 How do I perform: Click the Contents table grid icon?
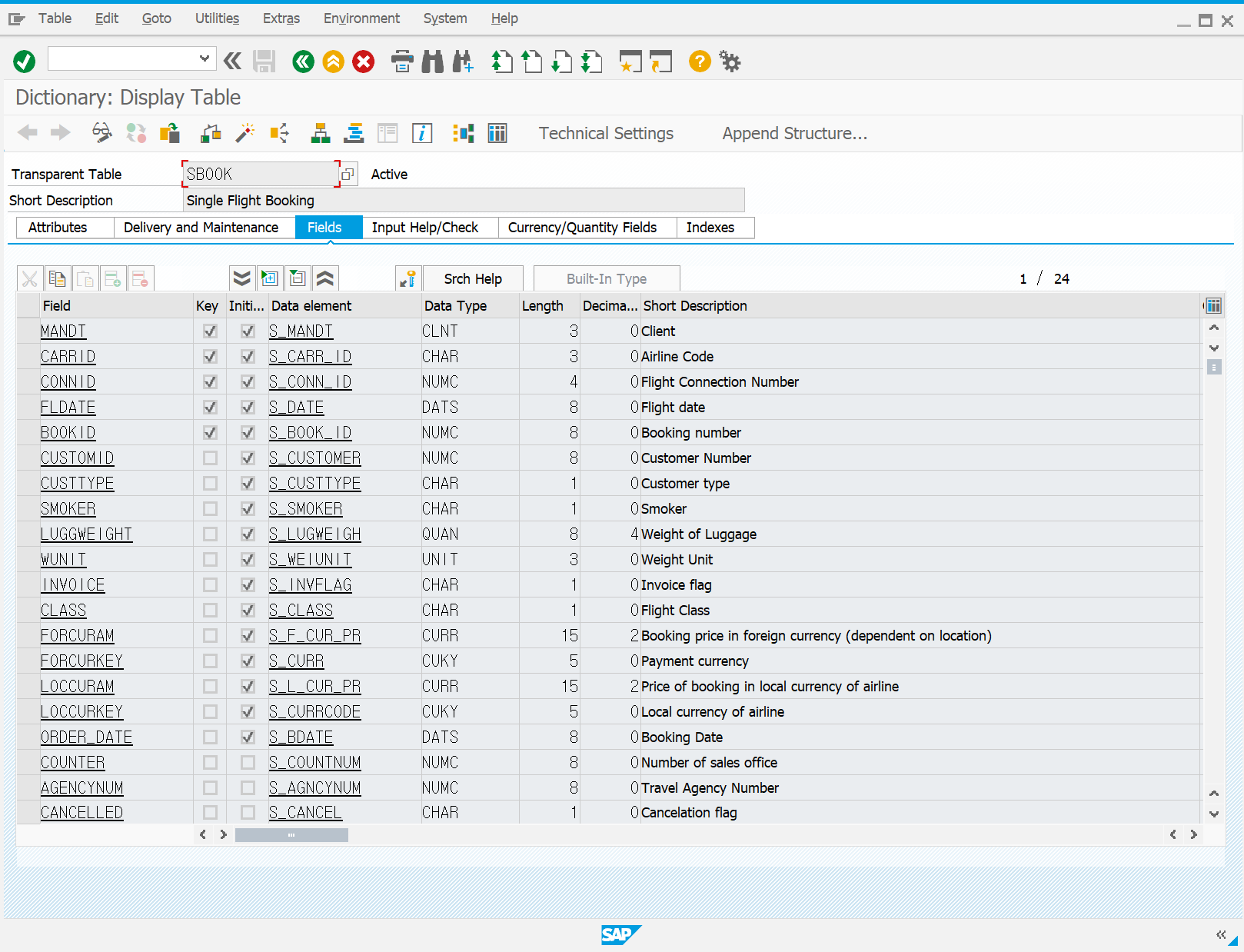(497, 133)
